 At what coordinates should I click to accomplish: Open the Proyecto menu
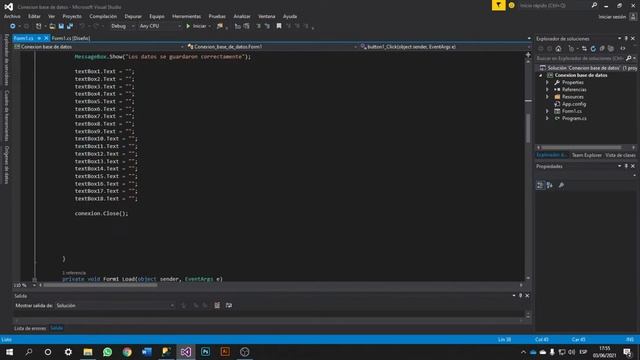pos(72,16)
